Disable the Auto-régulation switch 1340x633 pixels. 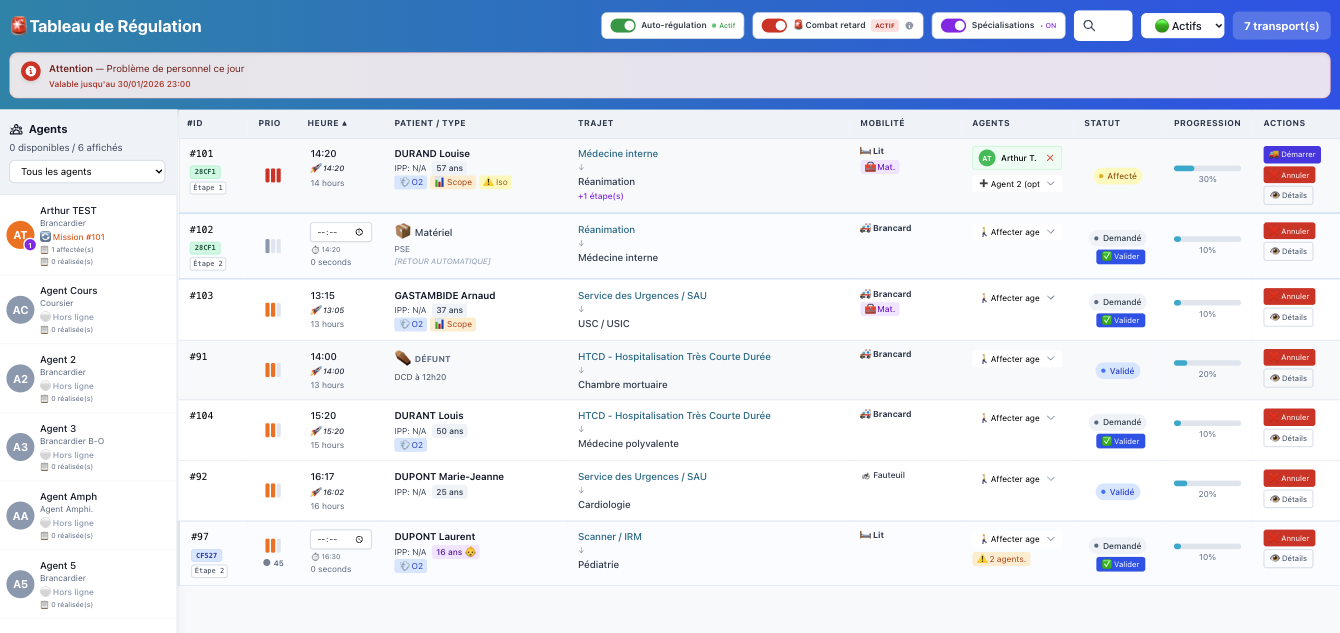(x=622, y=26)
